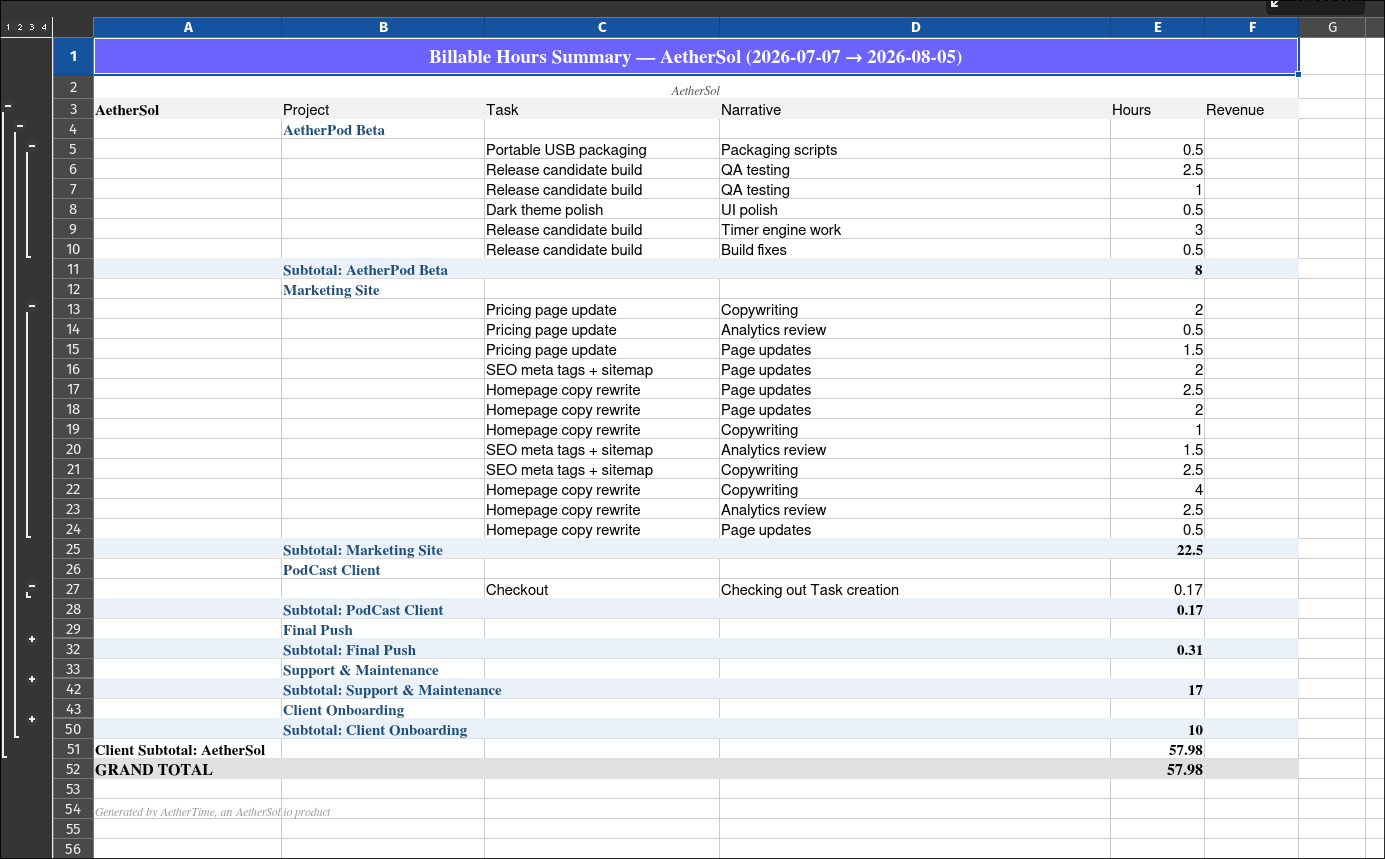Viewport: 1385px width, 859px height.
Task: Click the Timer engine work cell
Action: 915,230
